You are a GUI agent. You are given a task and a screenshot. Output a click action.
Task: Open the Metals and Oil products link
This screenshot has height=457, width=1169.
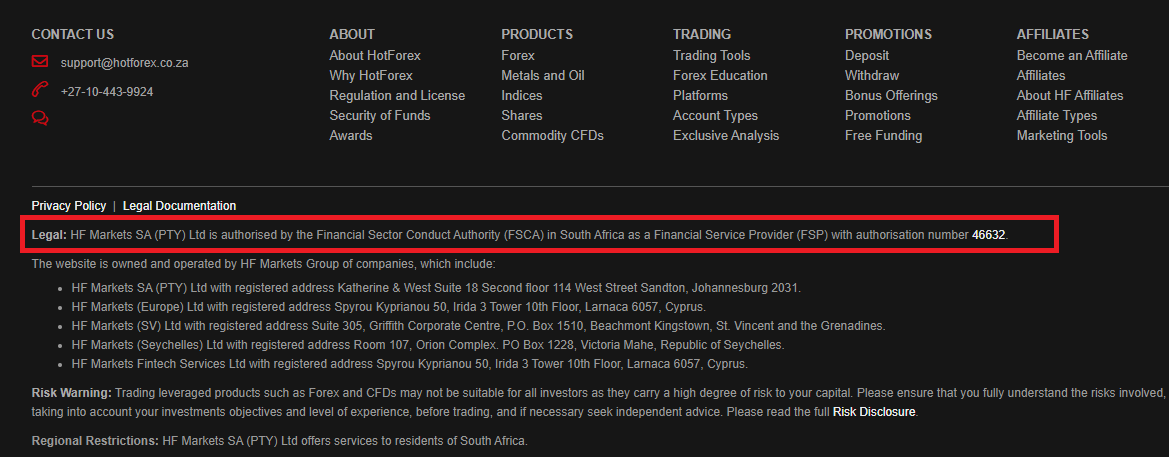543,75
